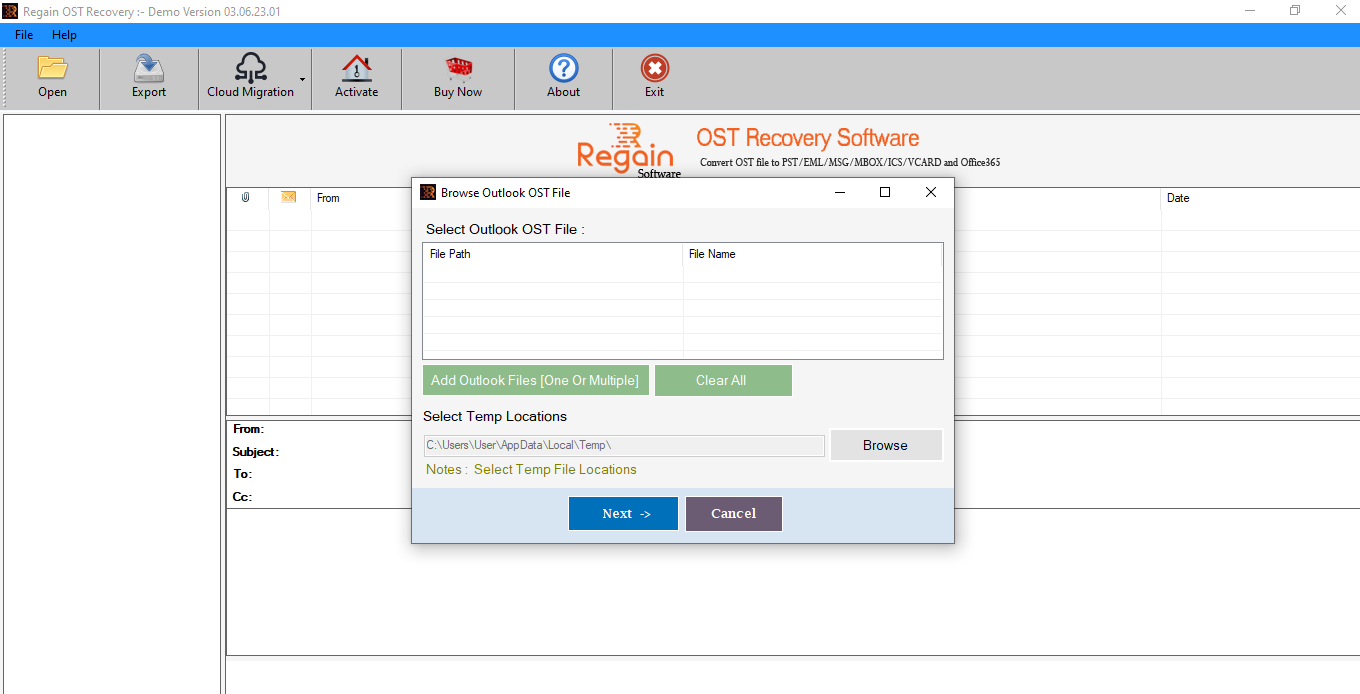Click the Regain Software logo
Screen dimensions: 1360x694
point(625,150)
